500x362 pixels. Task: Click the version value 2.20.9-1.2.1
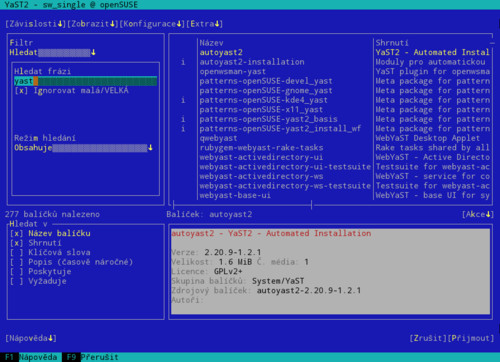(x=233, y=252)
